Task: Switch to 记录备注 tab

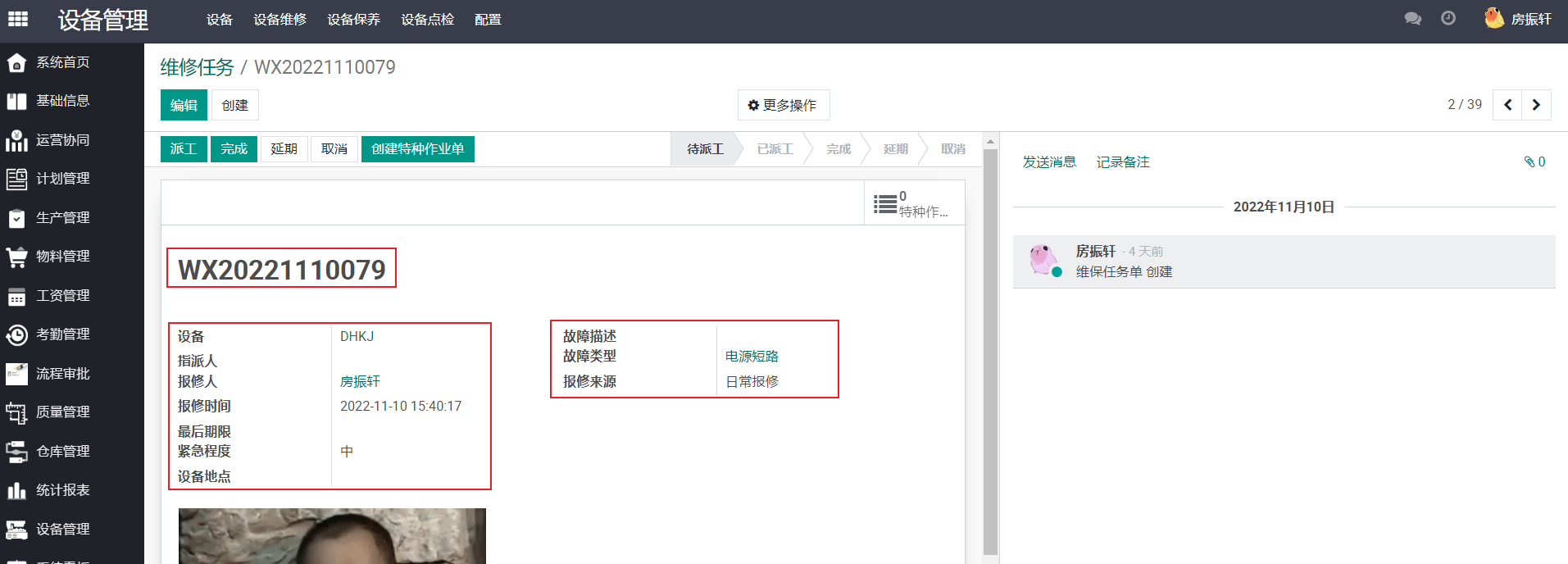Action: (x=1122, y=162)
